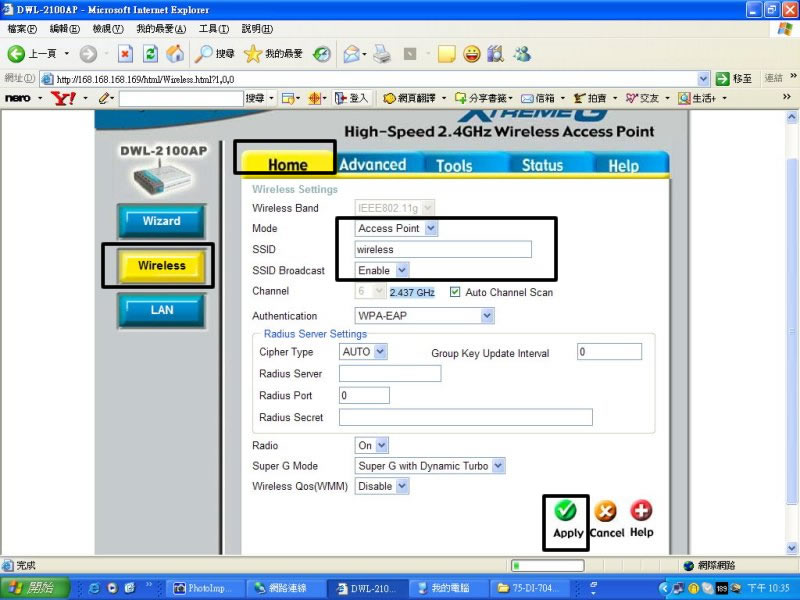This screenshot has height=600, width=800.
Task: Click the Group Key Update Interval field
Action: [x=609, y=352]
